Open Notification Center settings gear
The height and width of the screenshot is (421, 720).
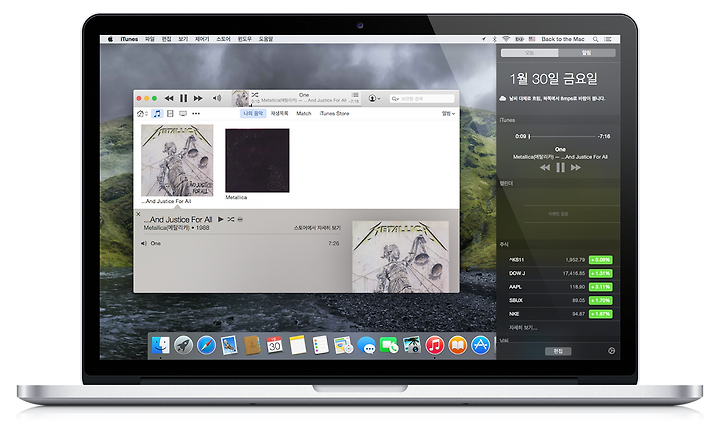tap(611, 351)
